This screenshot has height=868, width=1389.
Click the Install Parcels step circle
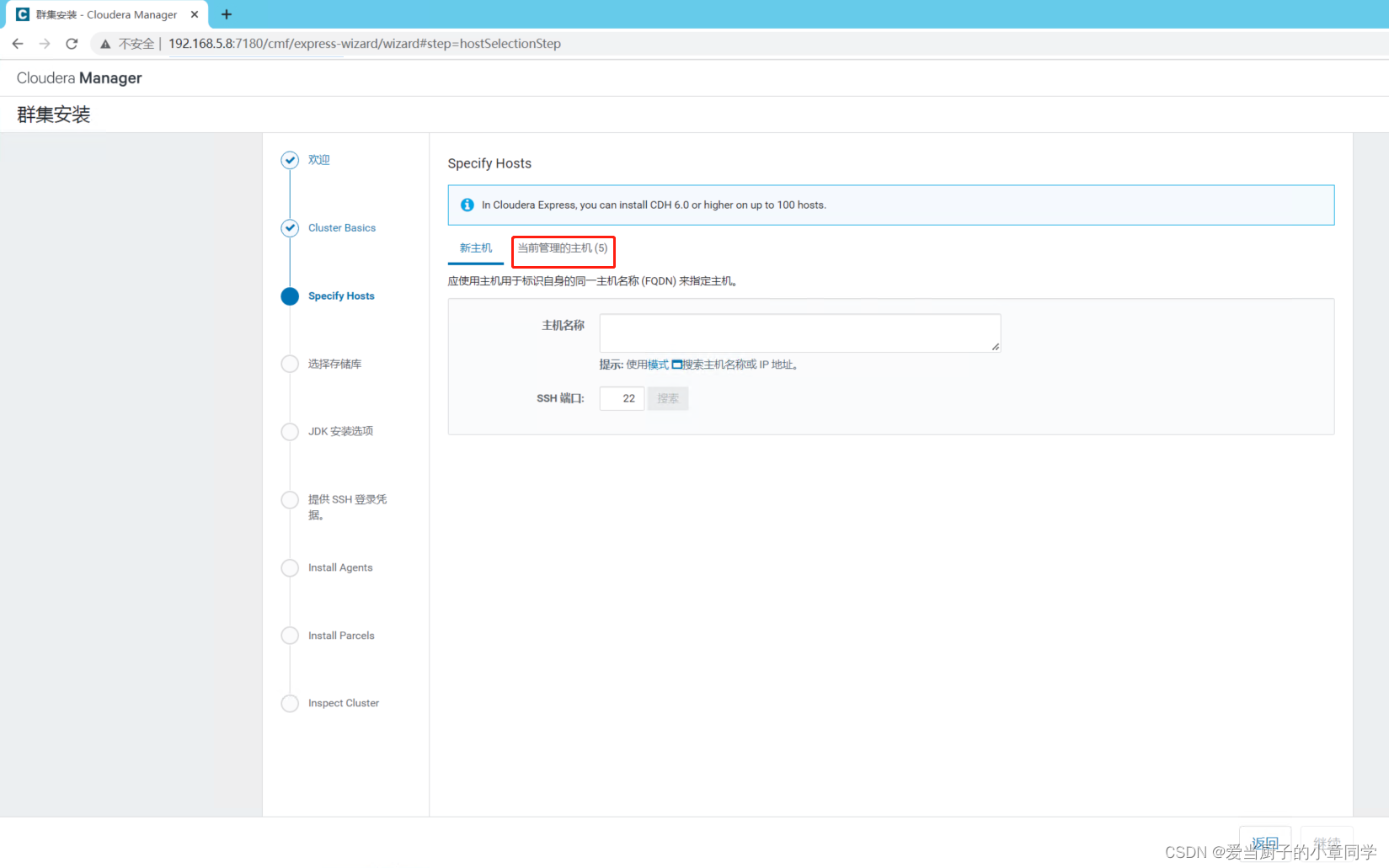pos(290,636)
